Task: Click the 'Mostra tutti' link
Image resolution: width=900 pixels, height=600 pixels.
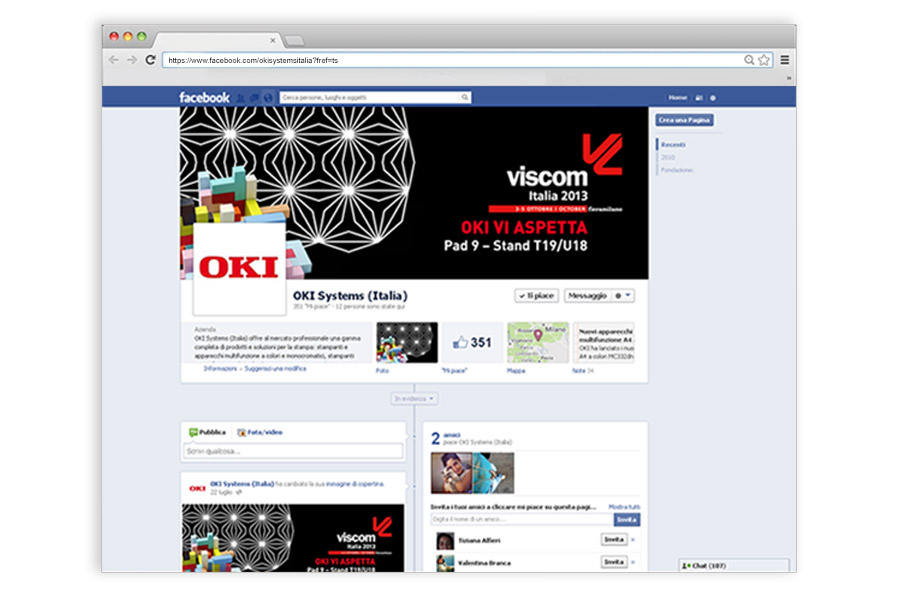Action: (624, 508)
